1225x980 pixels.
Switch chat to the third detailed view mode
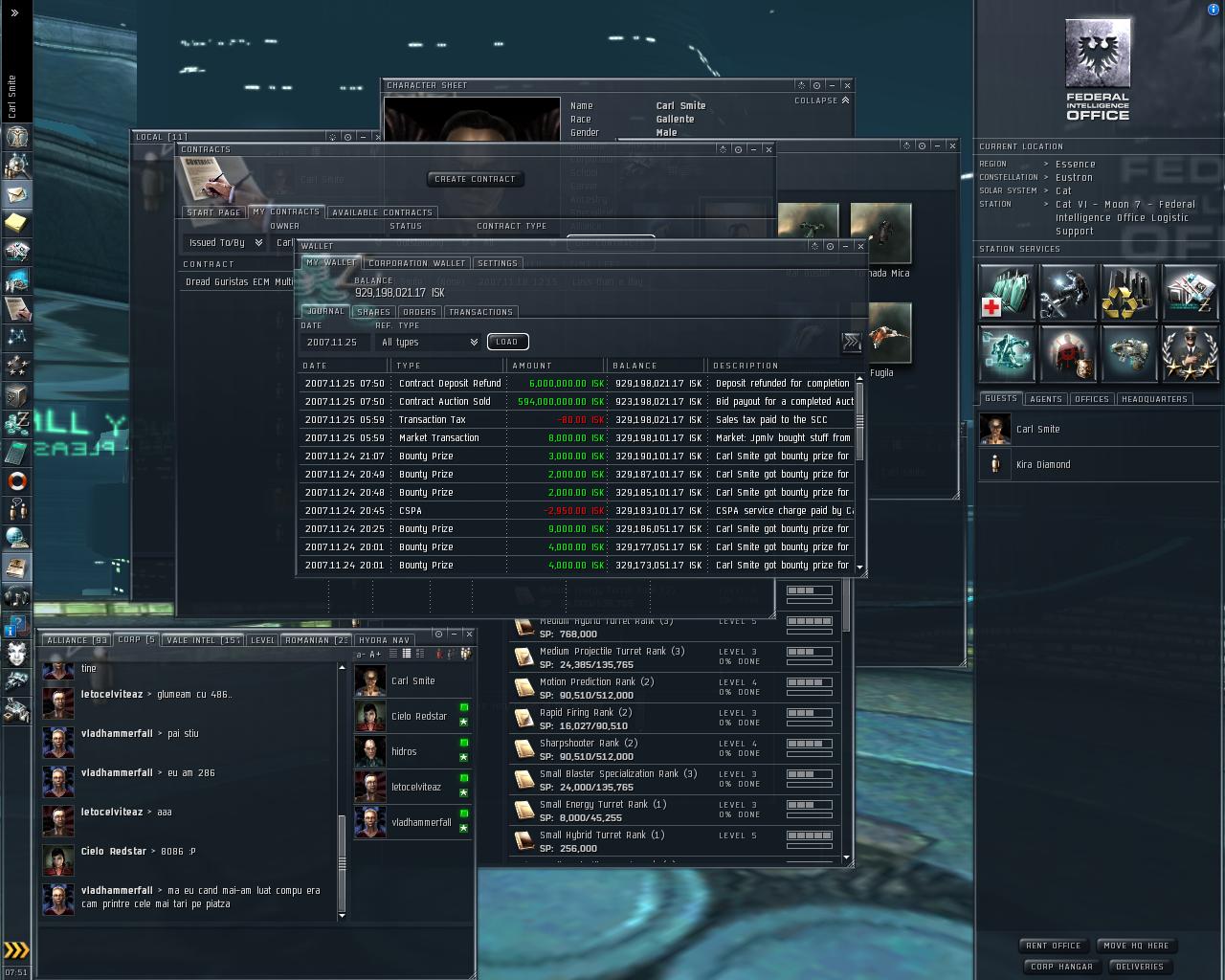(x=418, y=654)
